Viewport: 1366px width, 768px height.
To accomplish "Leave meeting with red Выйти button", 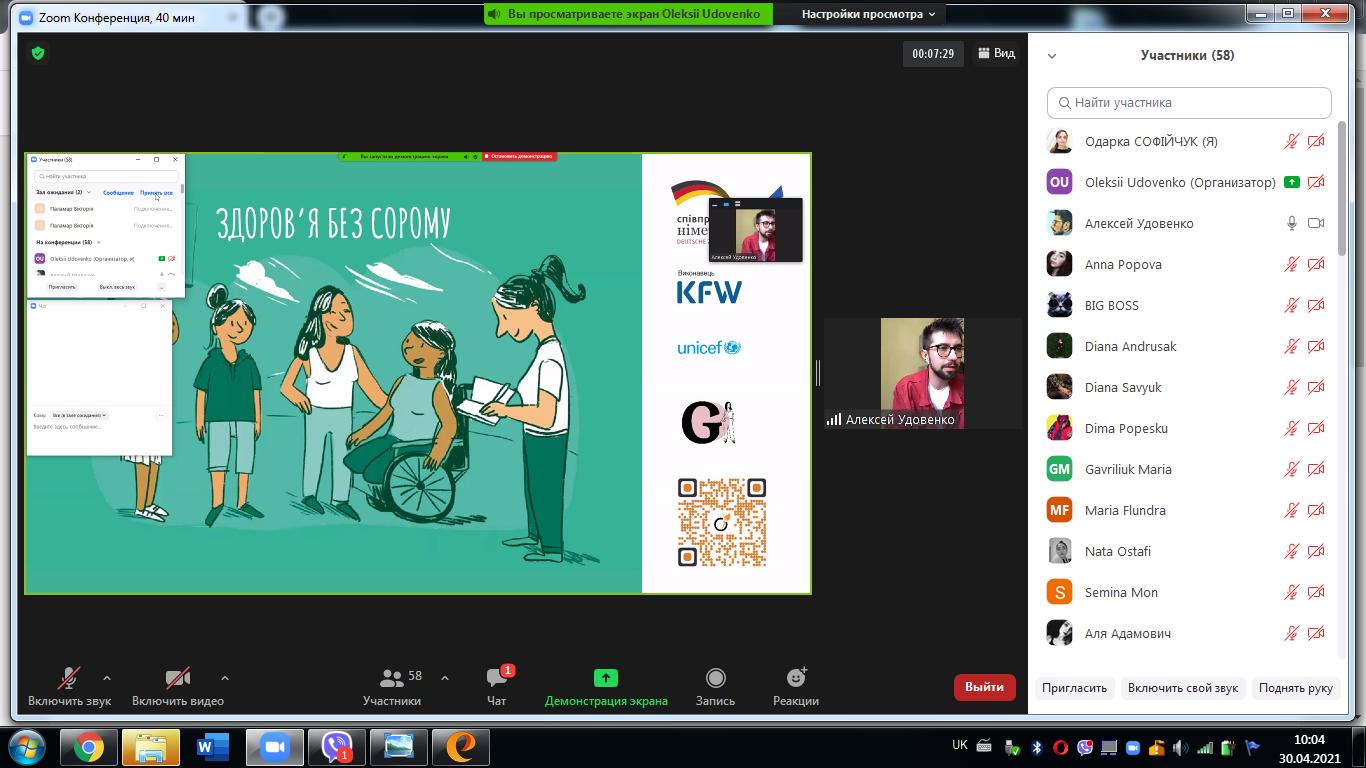I will (985, 687).
